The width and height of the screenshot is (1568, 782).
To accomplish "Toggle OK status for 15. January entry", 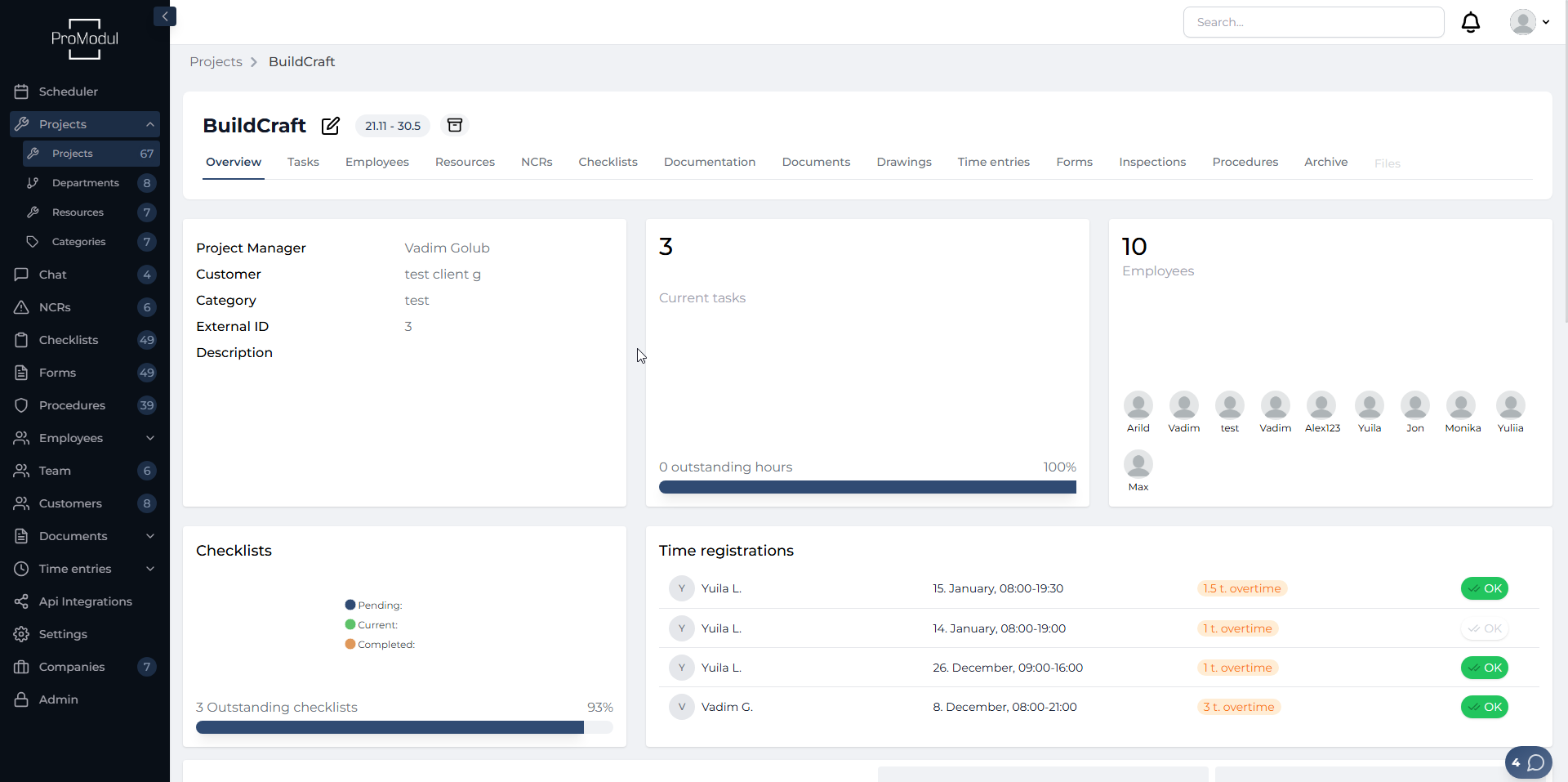I will 1484,588.
